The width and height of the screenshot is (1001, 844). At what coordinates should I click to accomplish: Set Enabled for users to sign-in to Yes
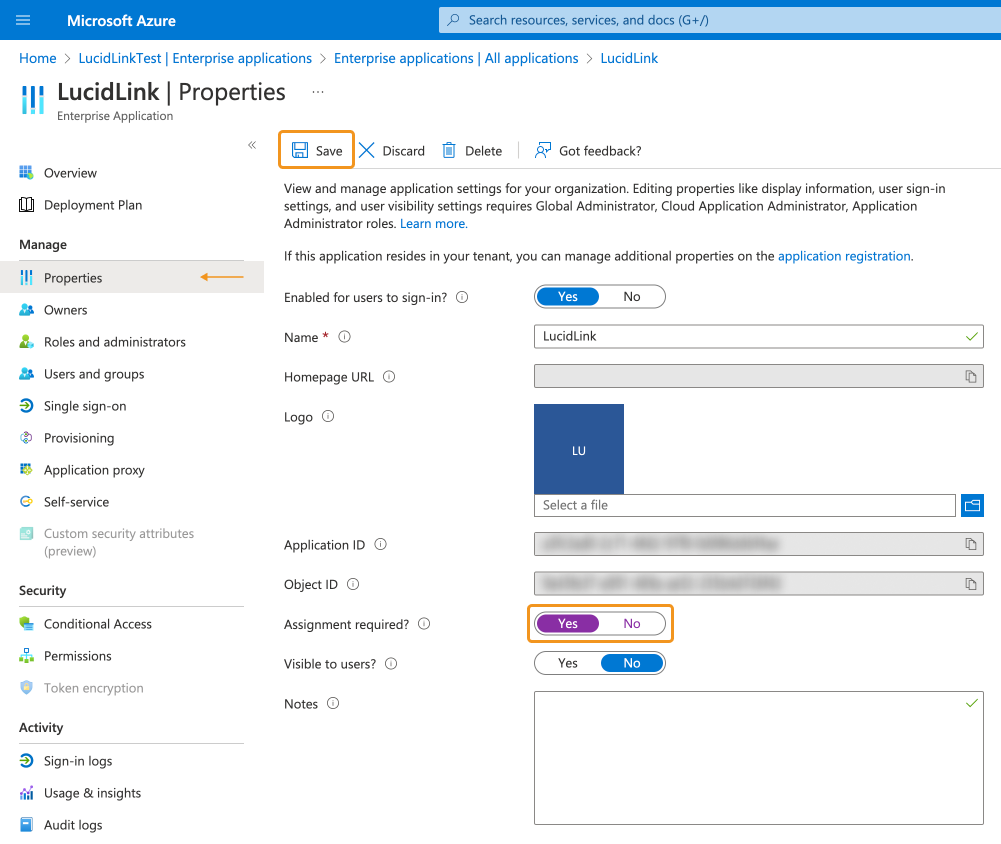click(x=568, y=296)
